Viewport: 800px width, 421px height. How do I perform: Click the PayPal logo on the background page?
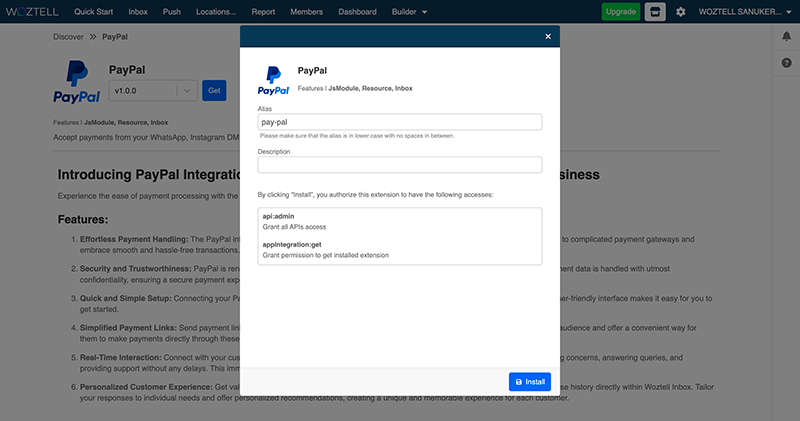(77, 82)
